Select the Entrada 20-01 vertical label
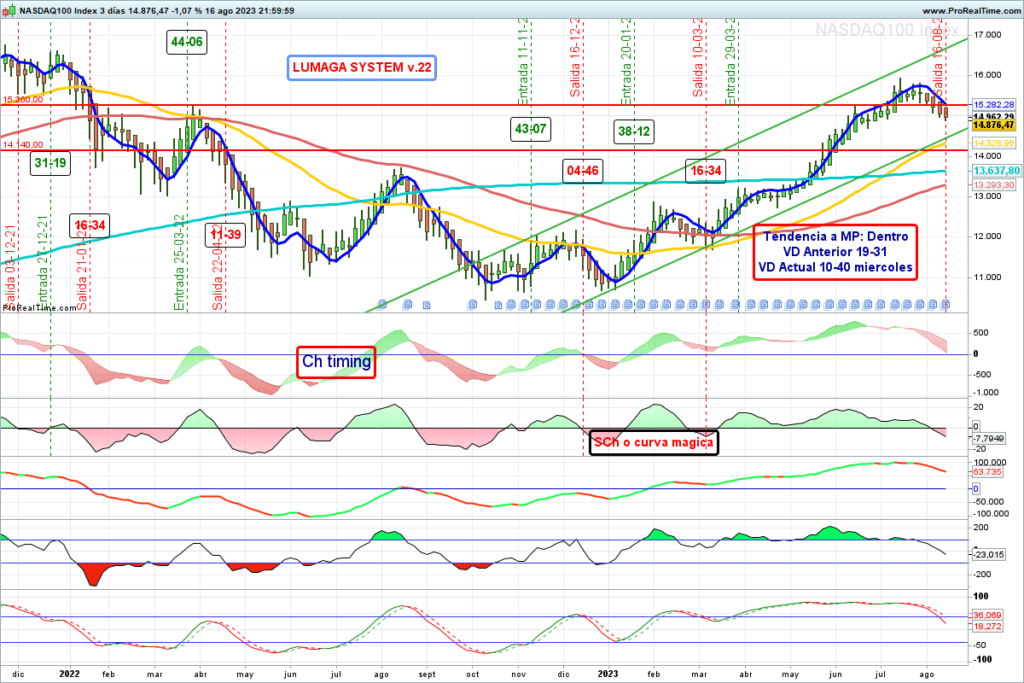The width and height of the screenshot is (1024, 683). (x=627, y=61)
